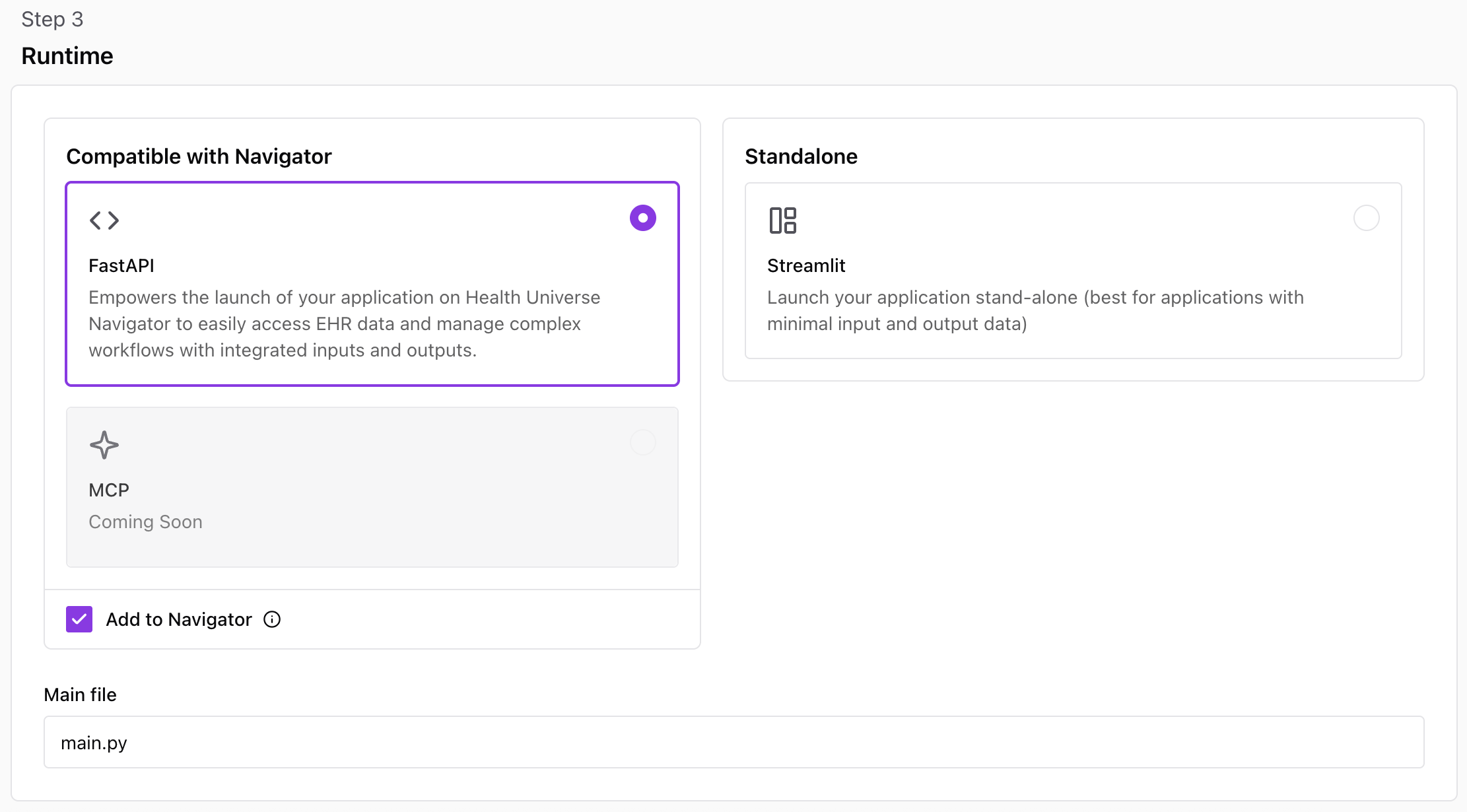Screen dimensions: 1467x812
Task: Uncheck the Add to Navigator checkbox
Action: click(79, 619)
